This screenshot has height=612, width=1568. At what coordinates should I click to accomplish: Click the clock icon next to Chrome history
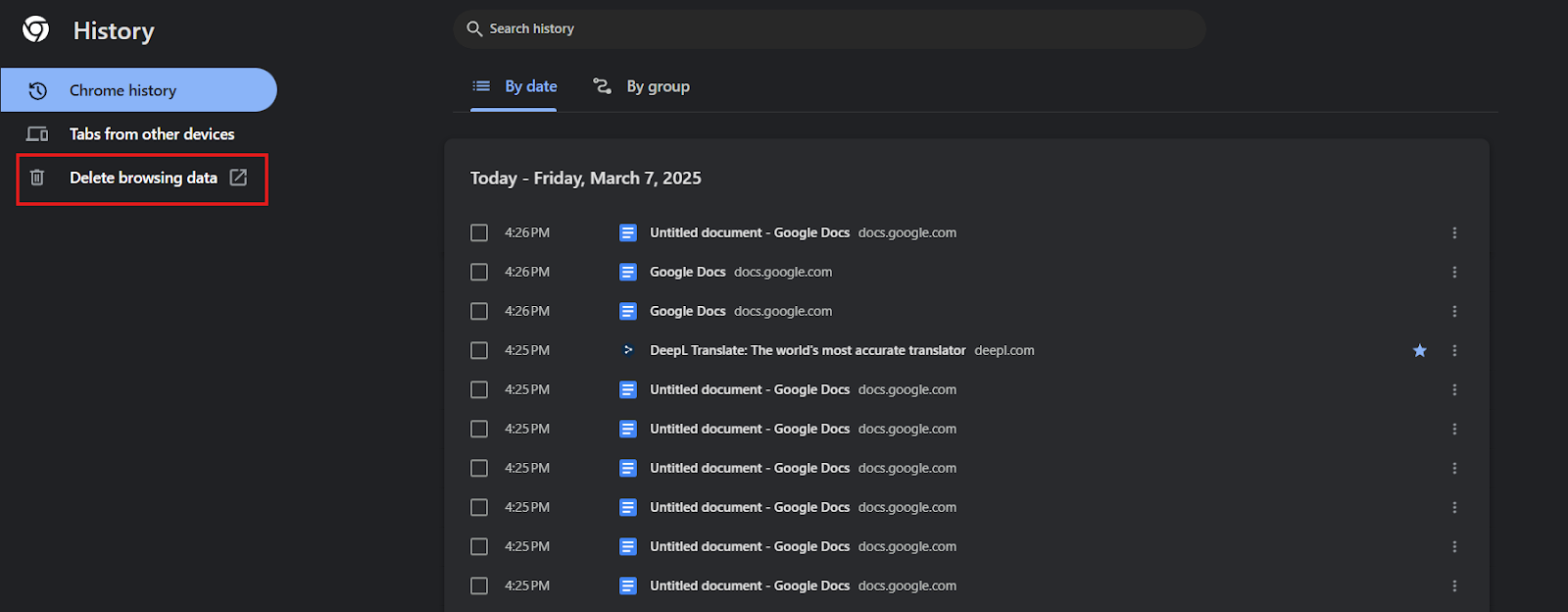point(37,90)
